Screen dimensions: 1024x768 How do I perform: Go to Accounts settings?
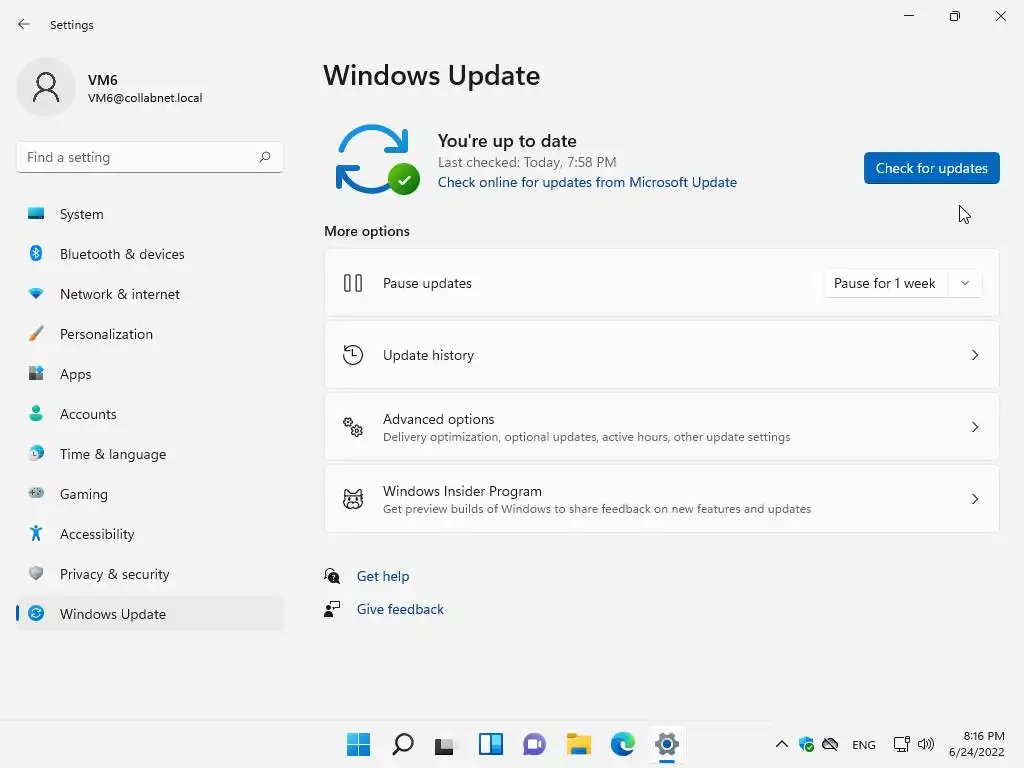[x=150, y=413]
